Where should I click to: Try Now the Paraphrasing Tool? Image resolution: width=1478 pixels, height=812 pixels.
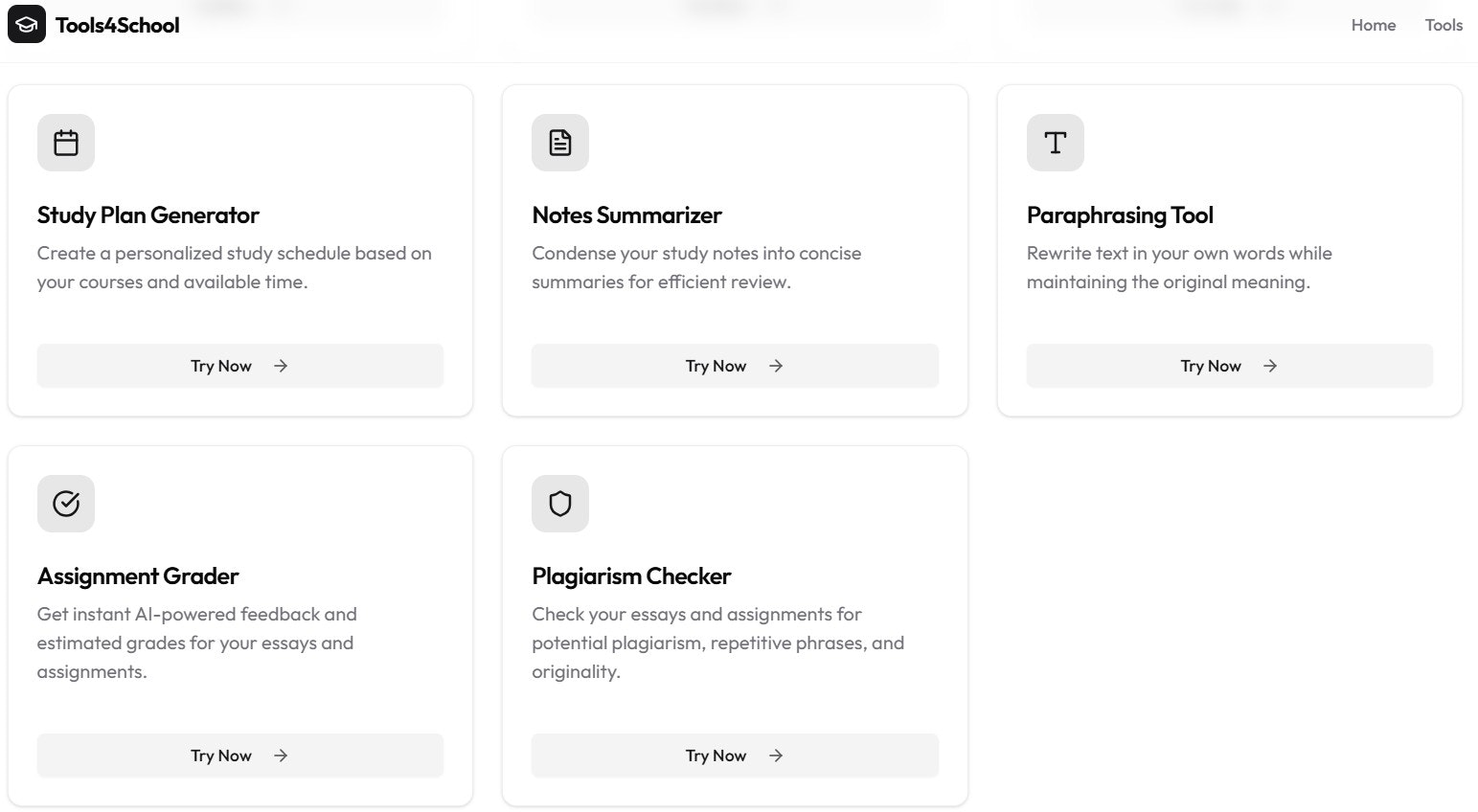tap(1229, 366)
